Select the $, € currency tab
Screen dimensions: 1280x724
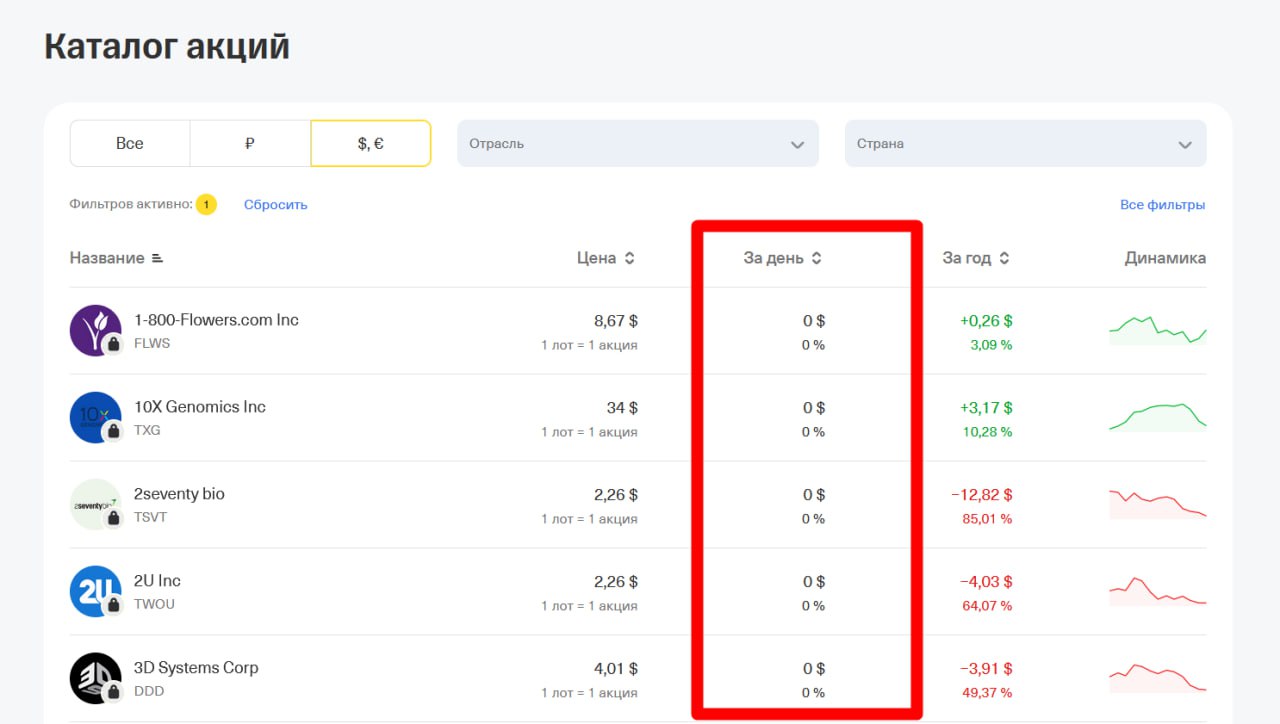[371, 143]
